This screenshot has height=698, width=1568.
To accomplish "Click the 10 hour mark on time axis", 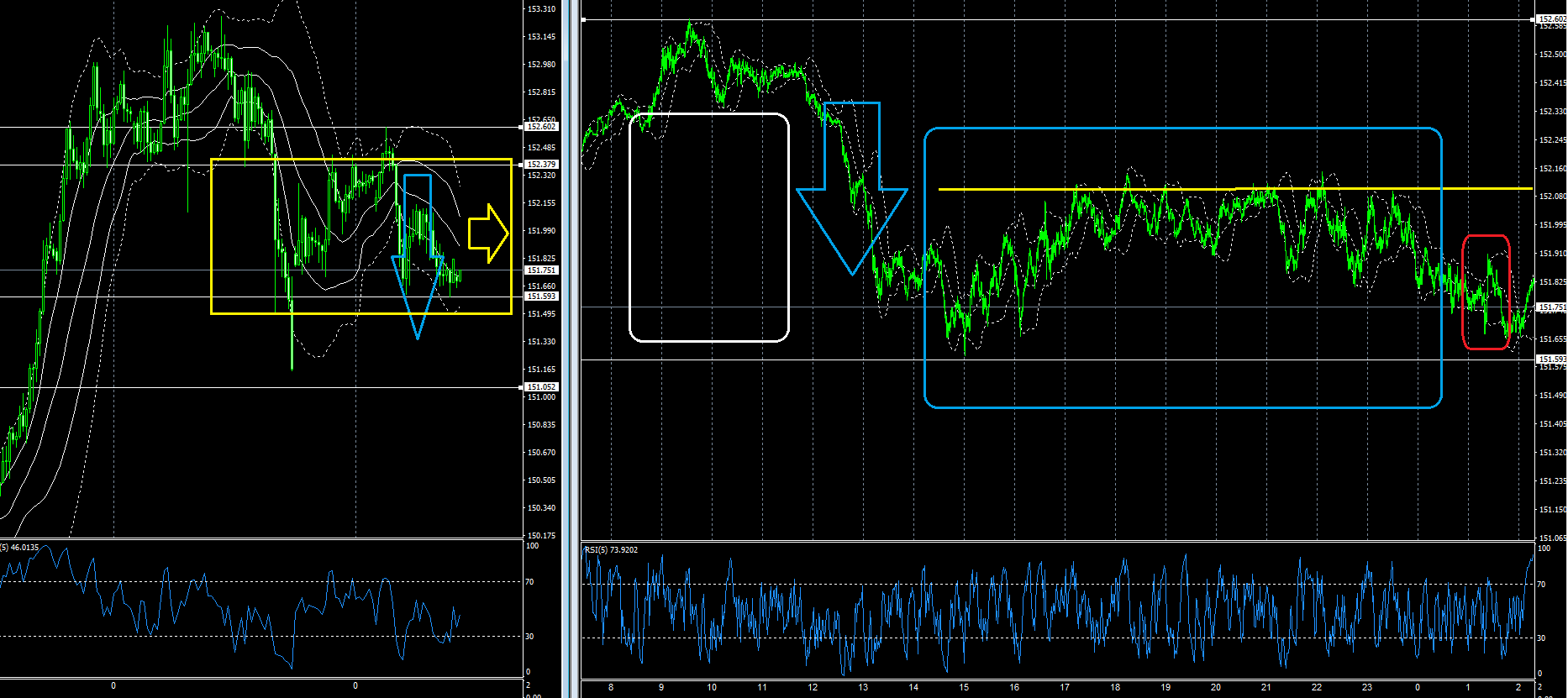I will [x=712, y=687].
